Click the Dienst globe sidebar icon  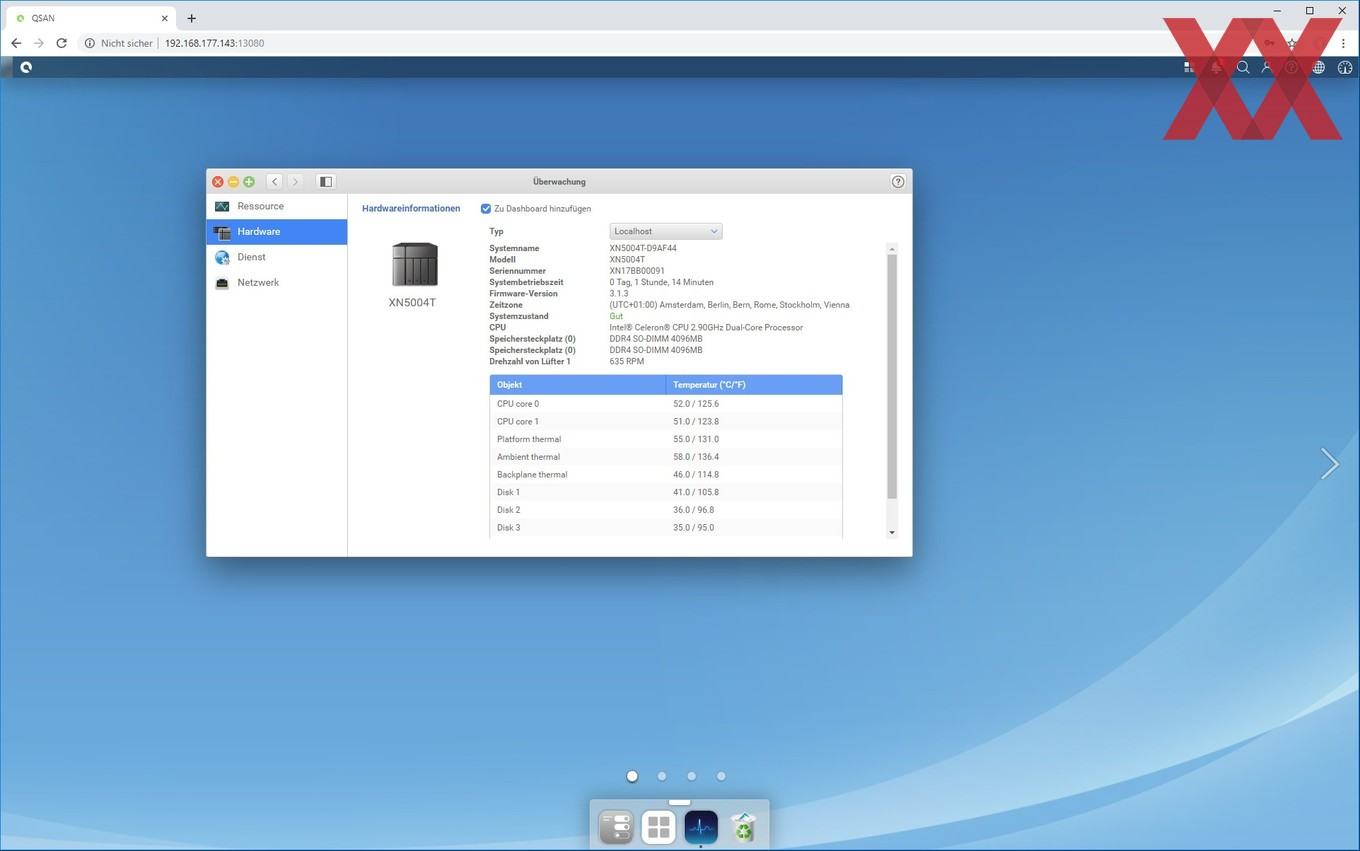[222, 257]
